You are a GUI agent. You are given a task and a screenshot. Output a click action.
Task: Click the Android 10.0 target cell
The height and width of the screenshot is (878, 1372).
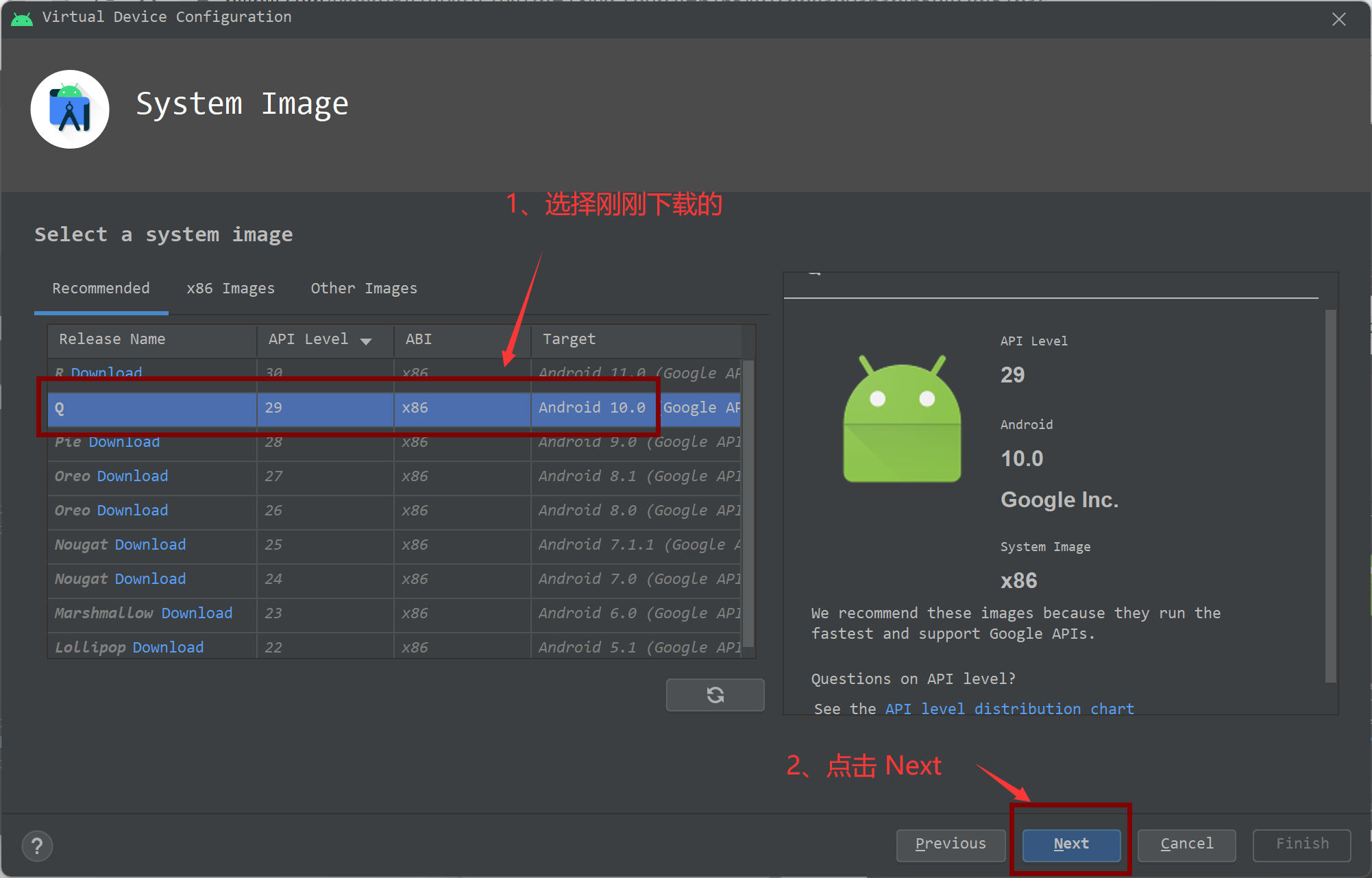636,408
